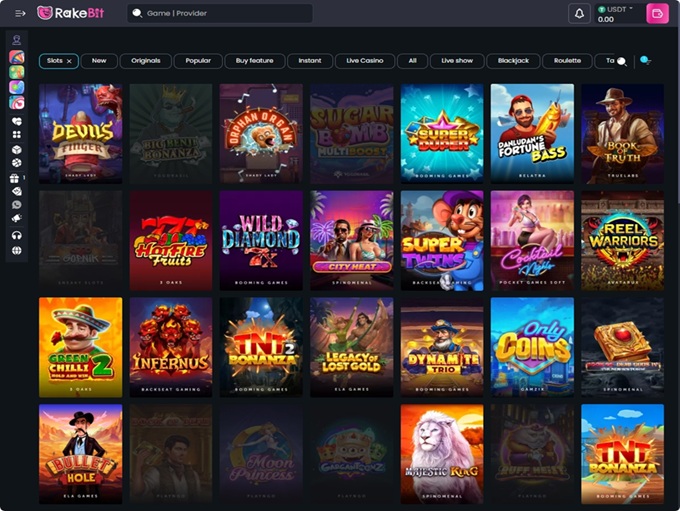Select the Roulette category filter
The width and height of the screenshot is (680, 511).
(567, 61)
